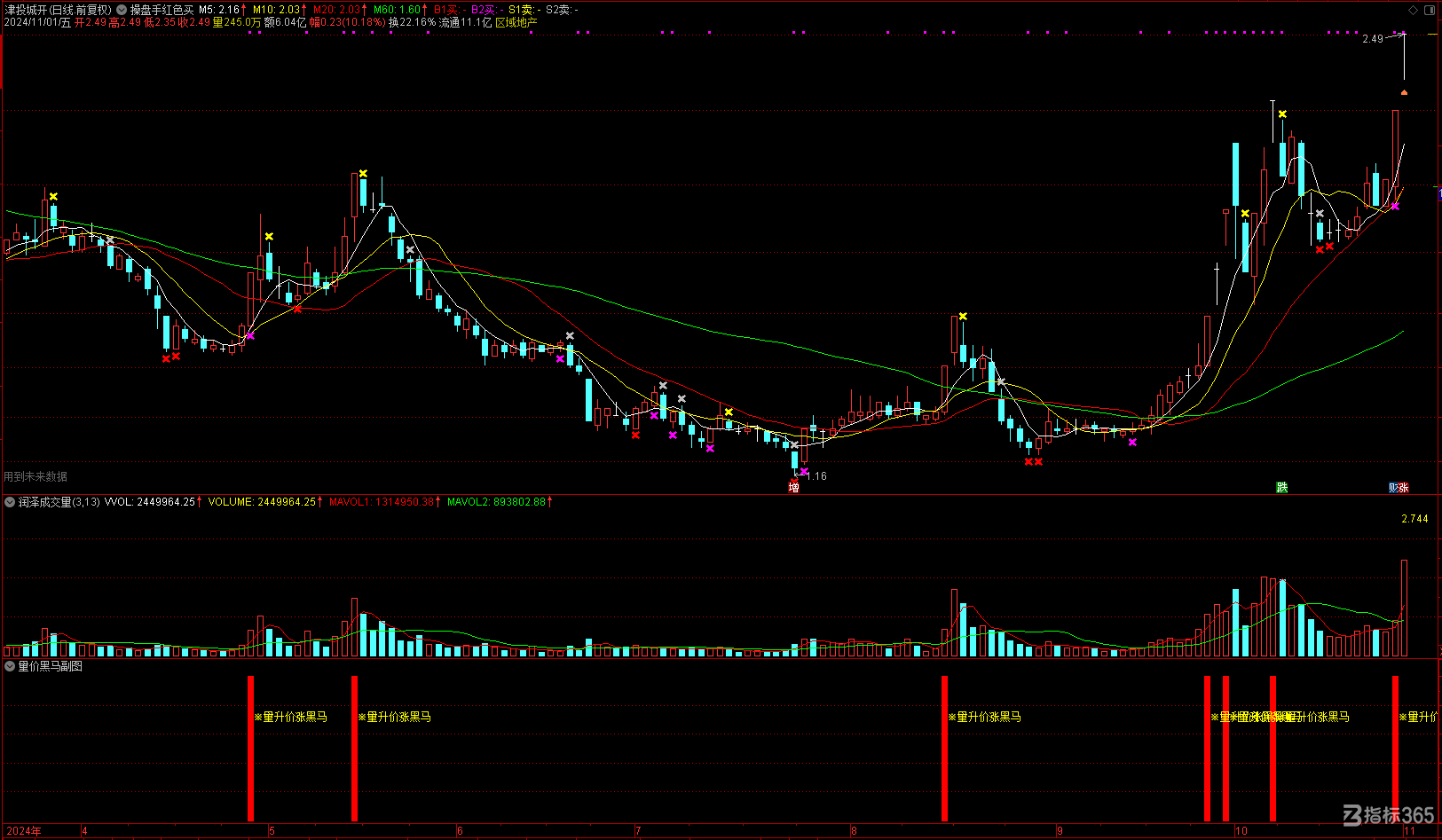Click the August red signal bar in 量价黑马副图
Image resolution: width=1442 pixels, height=840 pixels.
coord(945,749)
